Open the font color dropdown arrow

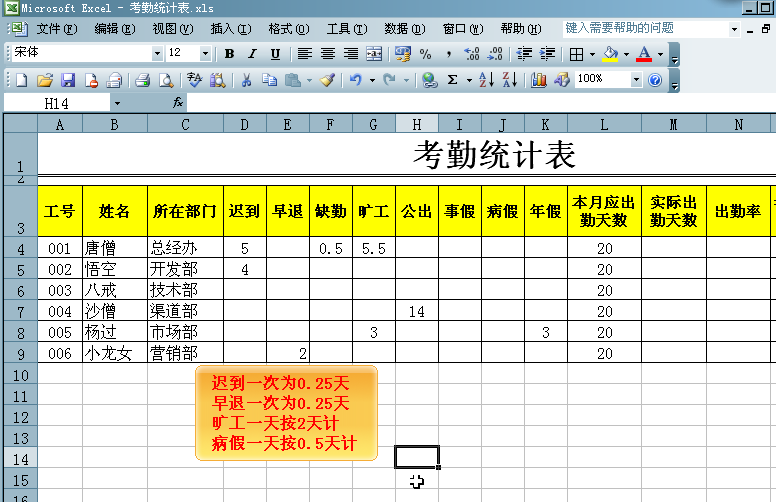[x=660, y=54]
